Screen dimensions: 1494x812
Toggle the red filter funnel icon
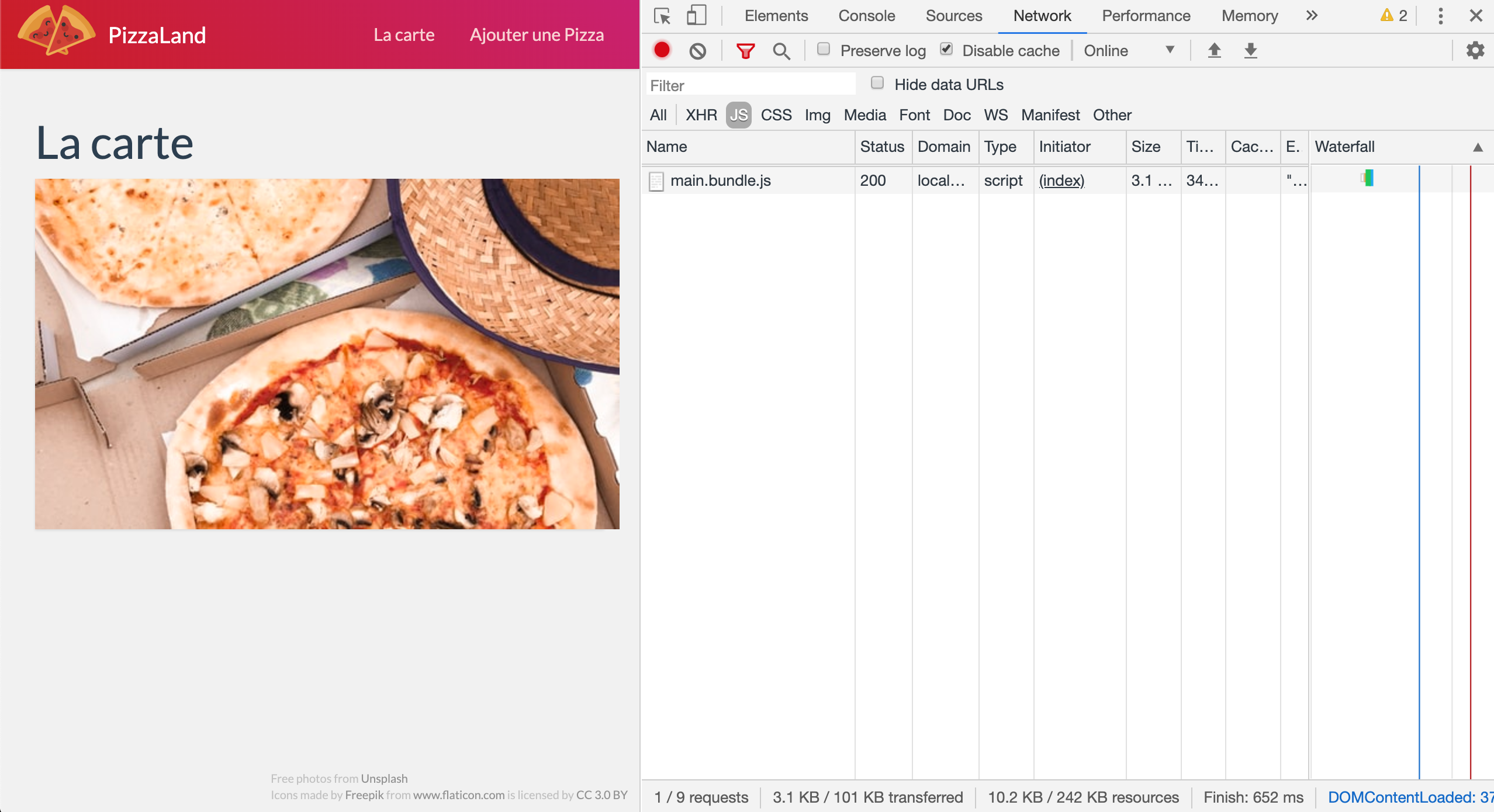(745, 51)
